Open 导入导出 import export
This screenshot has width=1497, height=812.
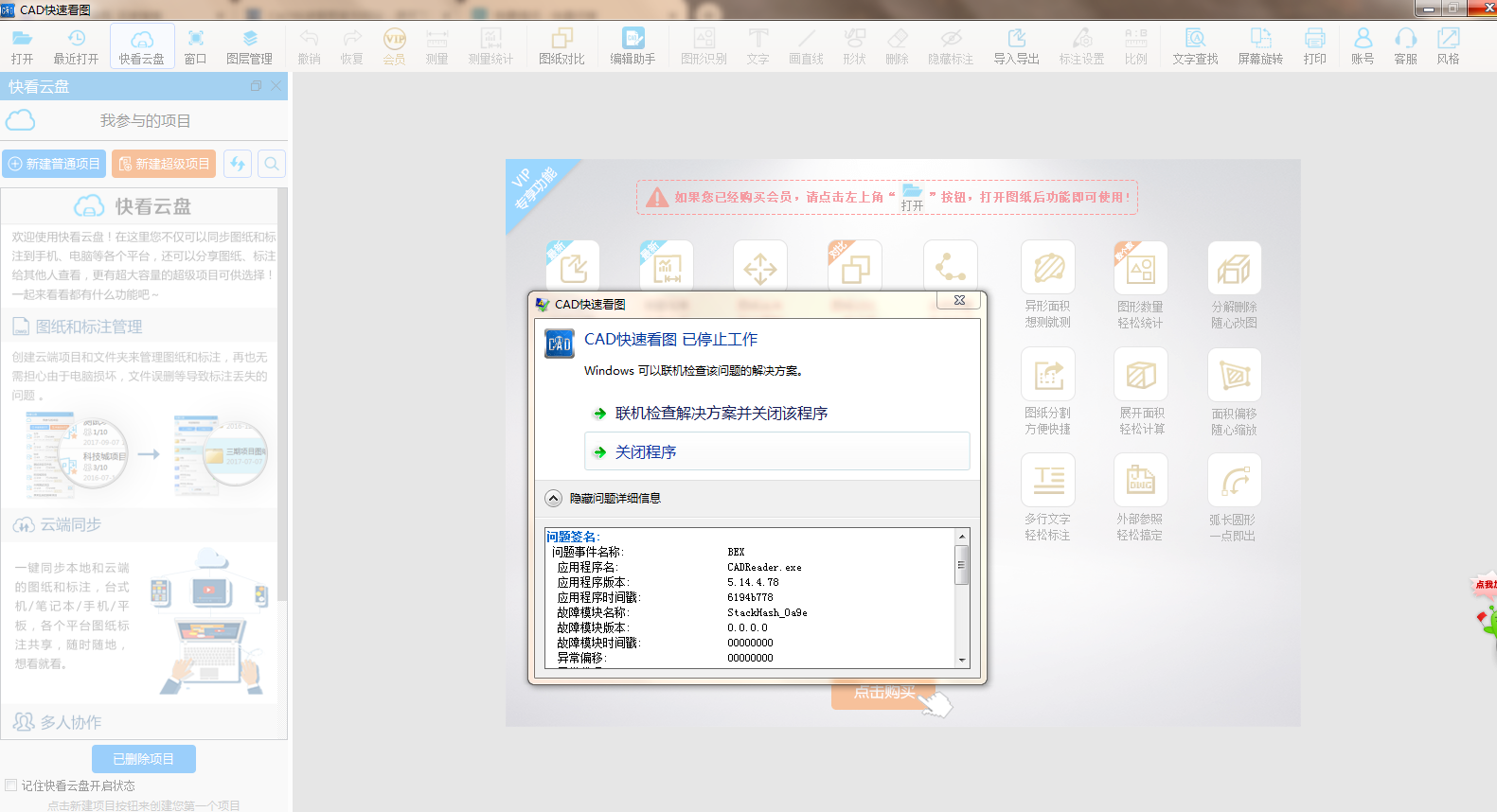tap(1016, 46)
